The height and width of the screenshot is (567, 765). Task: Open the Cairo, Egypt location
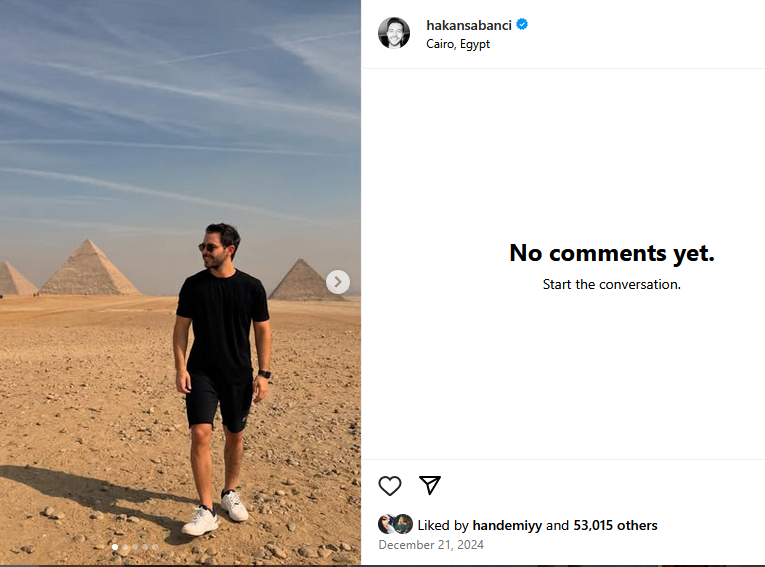tap(458, 44)
